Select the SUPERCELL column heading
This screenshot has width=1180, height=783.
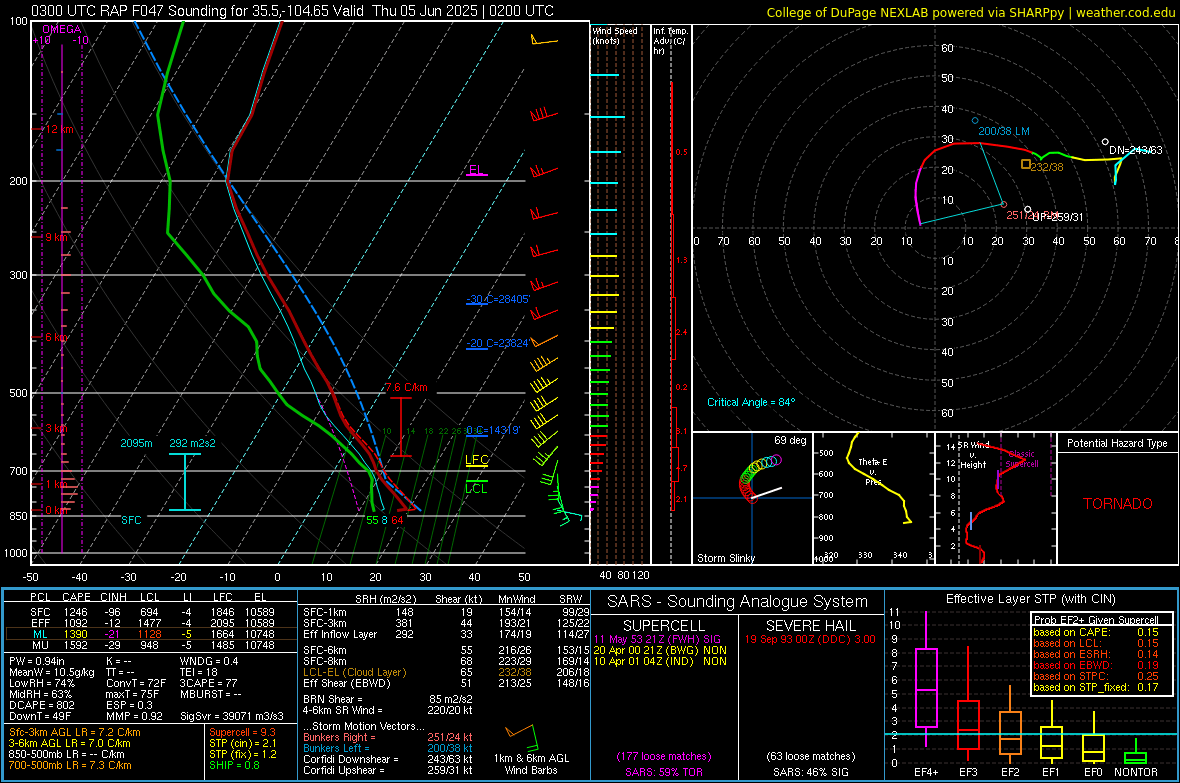click(x=664, y=626)
